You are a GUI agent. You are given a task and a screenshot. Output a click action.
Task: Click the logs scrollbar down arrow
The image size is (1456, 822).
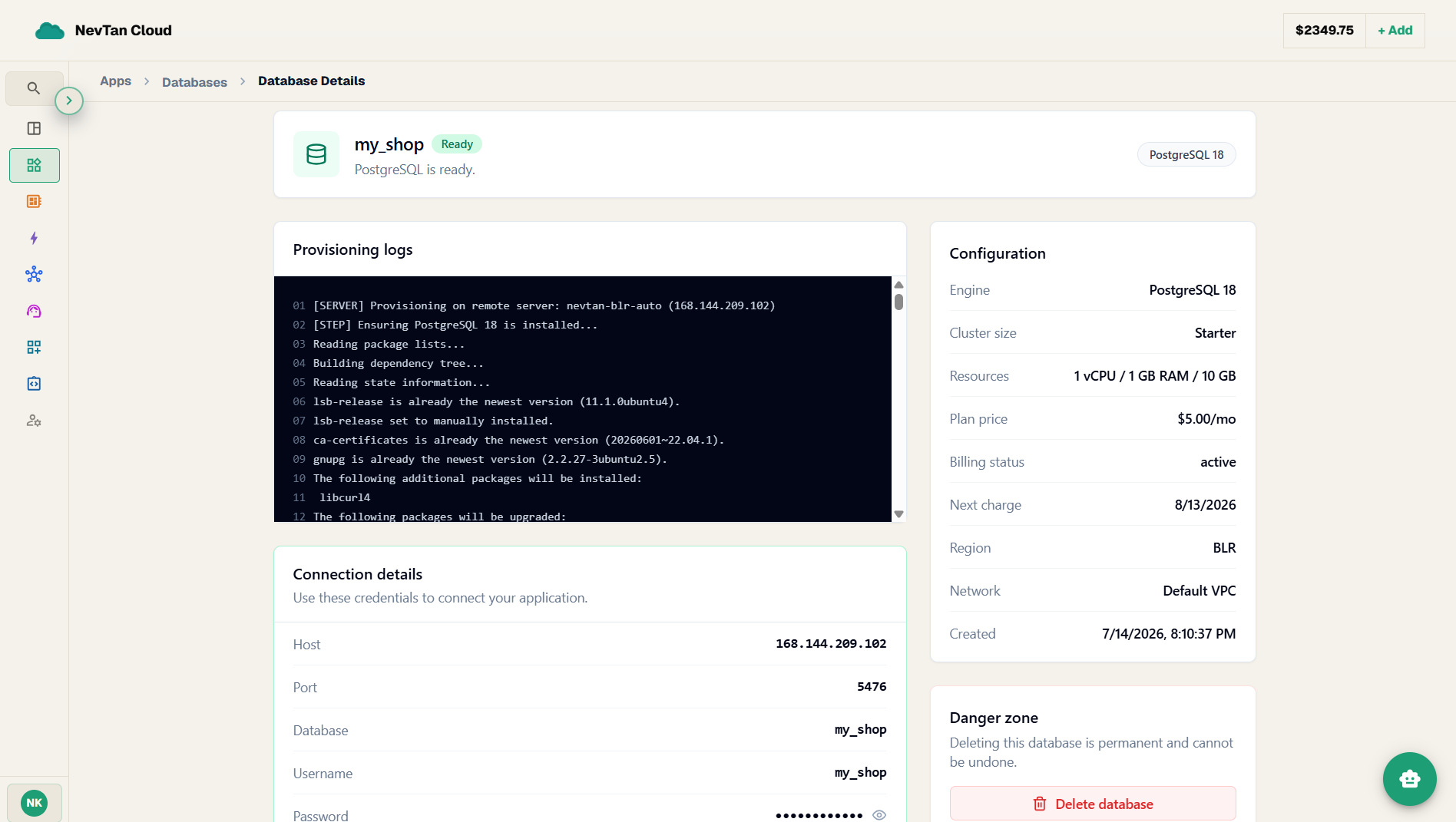[898, 514]
